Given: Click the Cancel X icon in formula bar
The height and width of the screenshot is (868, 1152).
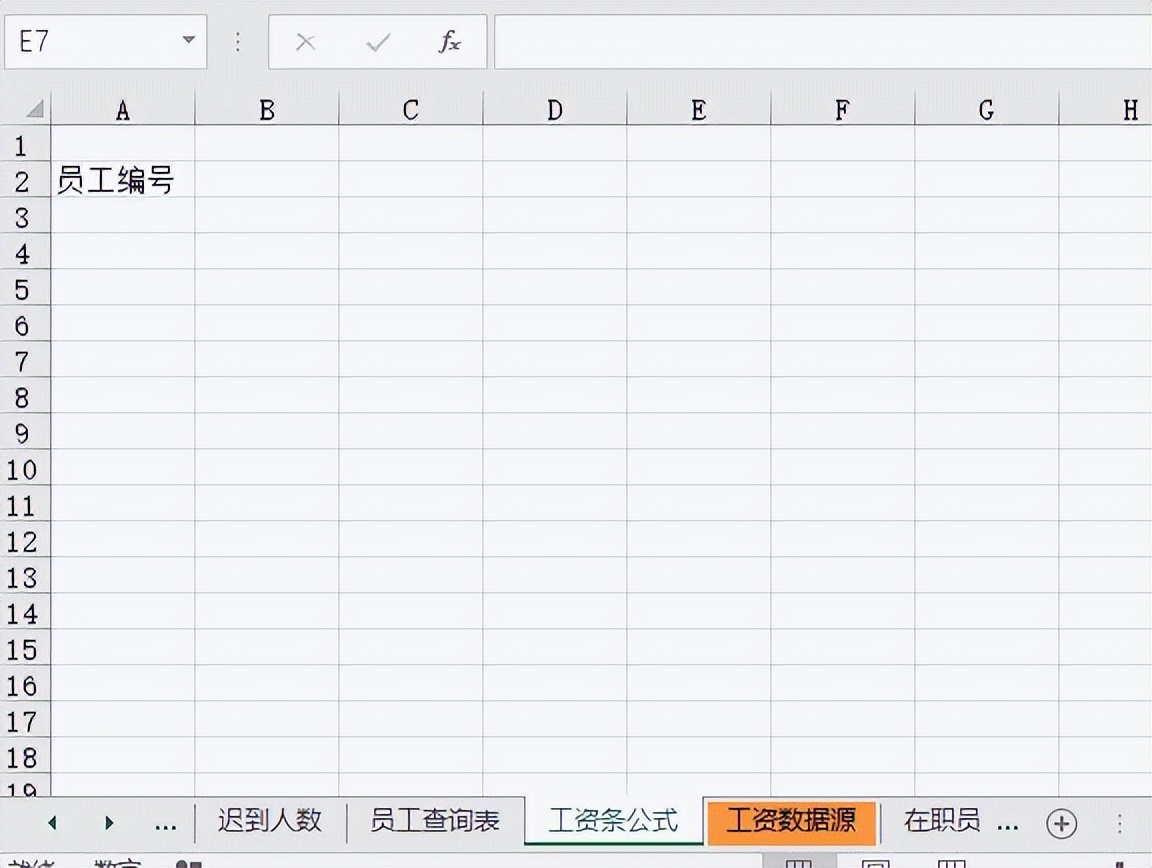Looking at the screenshot, I should click(306, 42).
